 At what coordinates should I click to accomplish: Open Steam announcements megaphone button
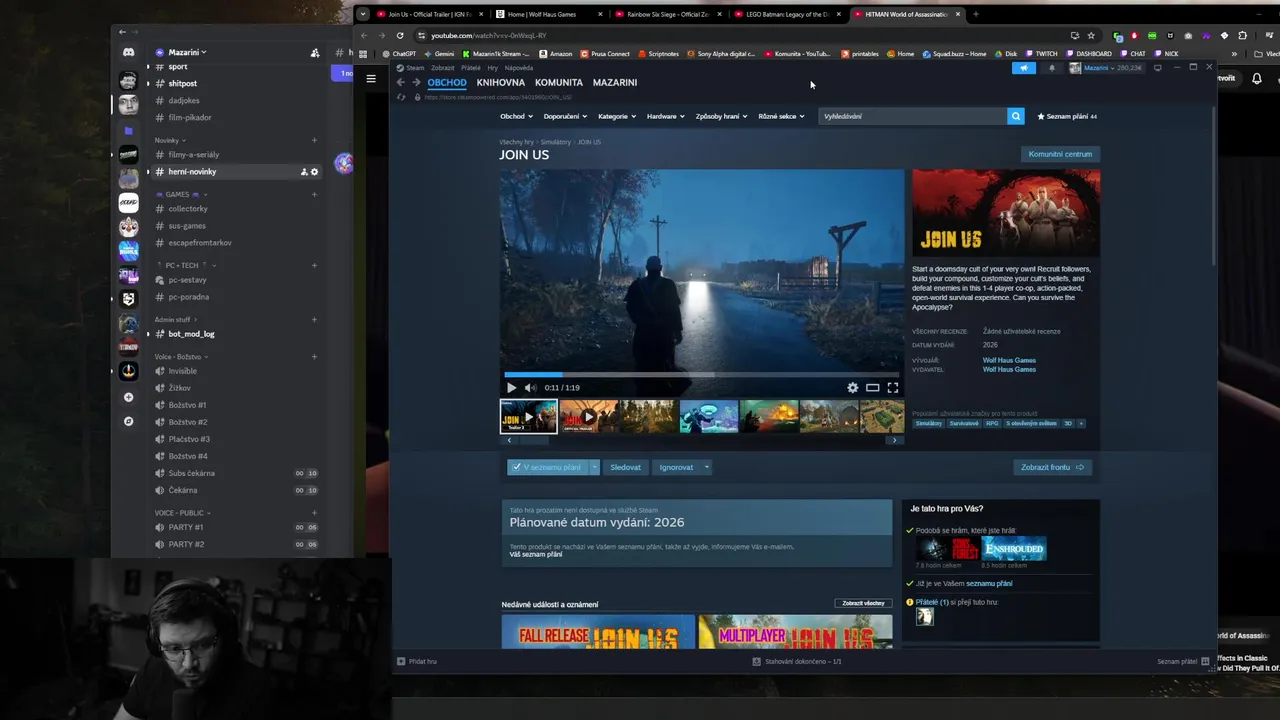[1023, 68]
